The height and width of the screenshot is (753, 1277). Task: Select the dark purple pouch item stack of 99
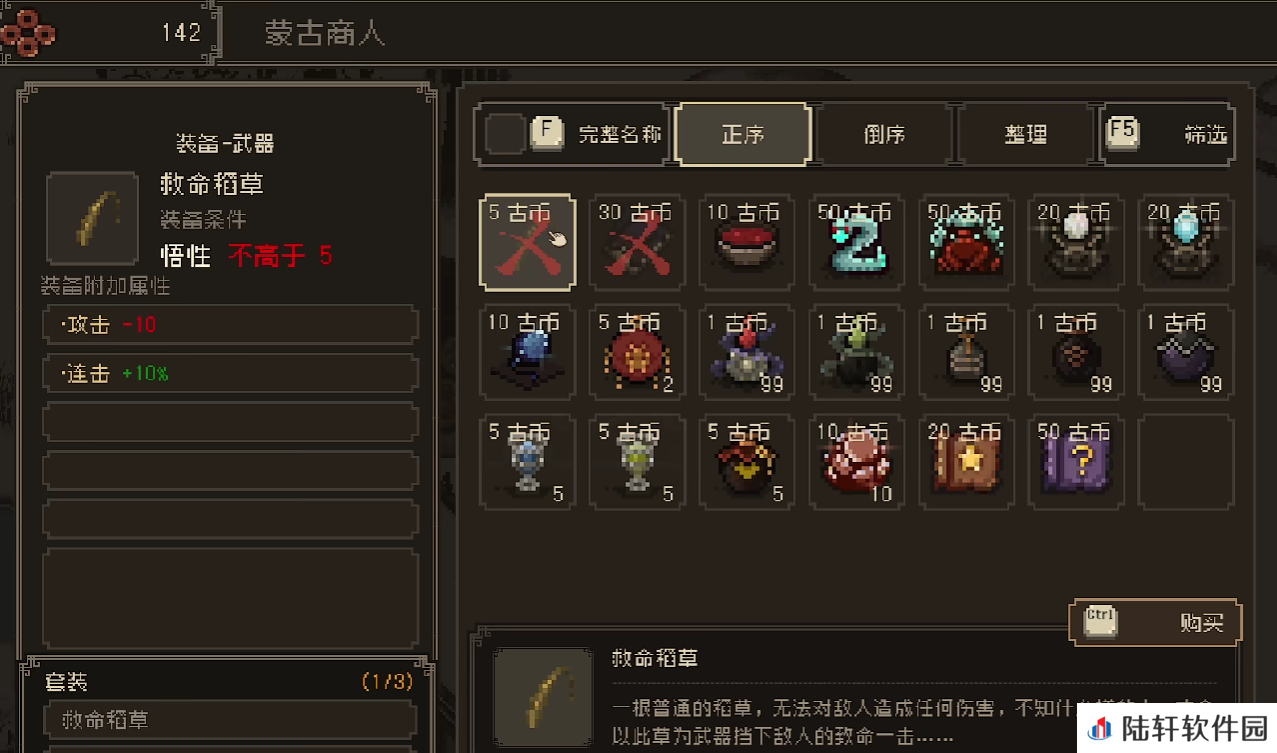(x=1187, y=353)
